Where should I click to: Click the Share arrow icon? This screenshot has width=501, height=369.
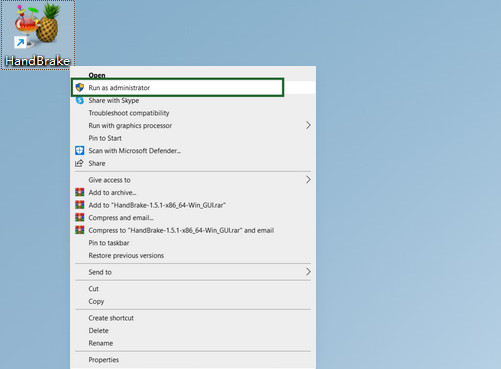point(79,163)
